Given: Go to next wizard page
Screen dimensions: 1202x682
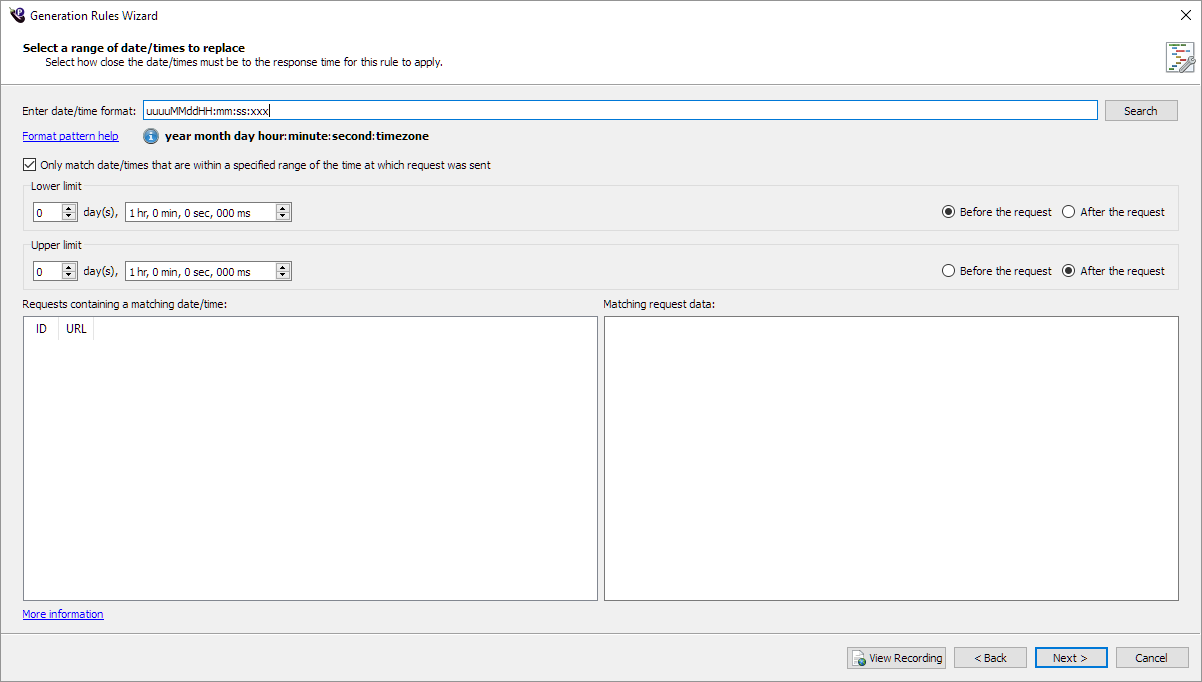Looking at the screenshot, I should pyautogui.click(x=1070, y=658).
